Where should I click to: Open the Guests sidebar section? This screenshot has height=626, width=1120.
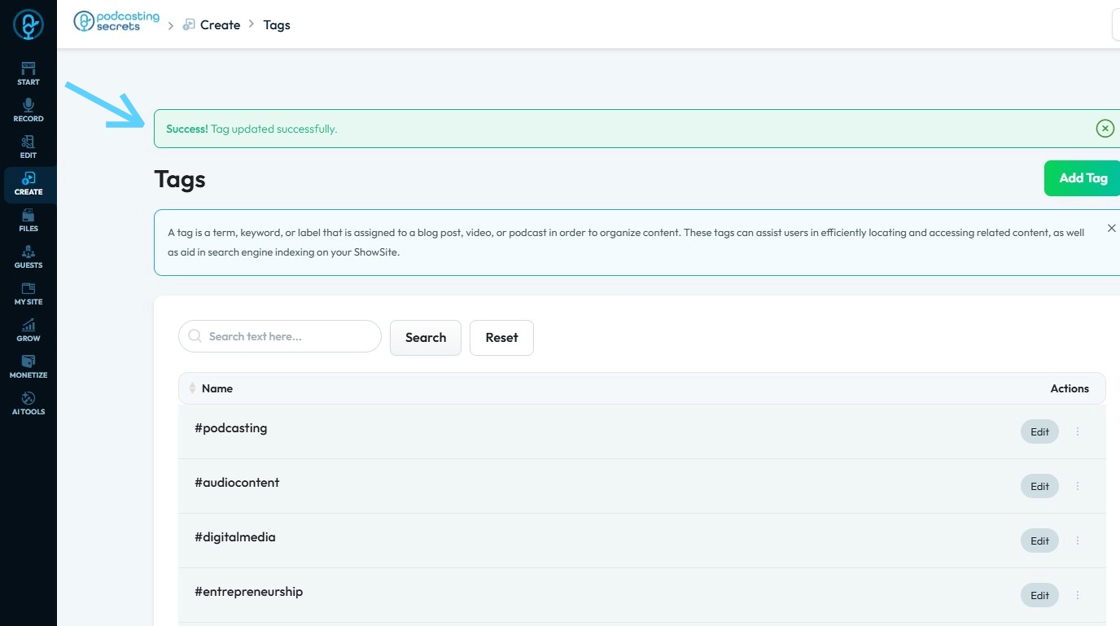pyautogui.click(x=28, y=257)
